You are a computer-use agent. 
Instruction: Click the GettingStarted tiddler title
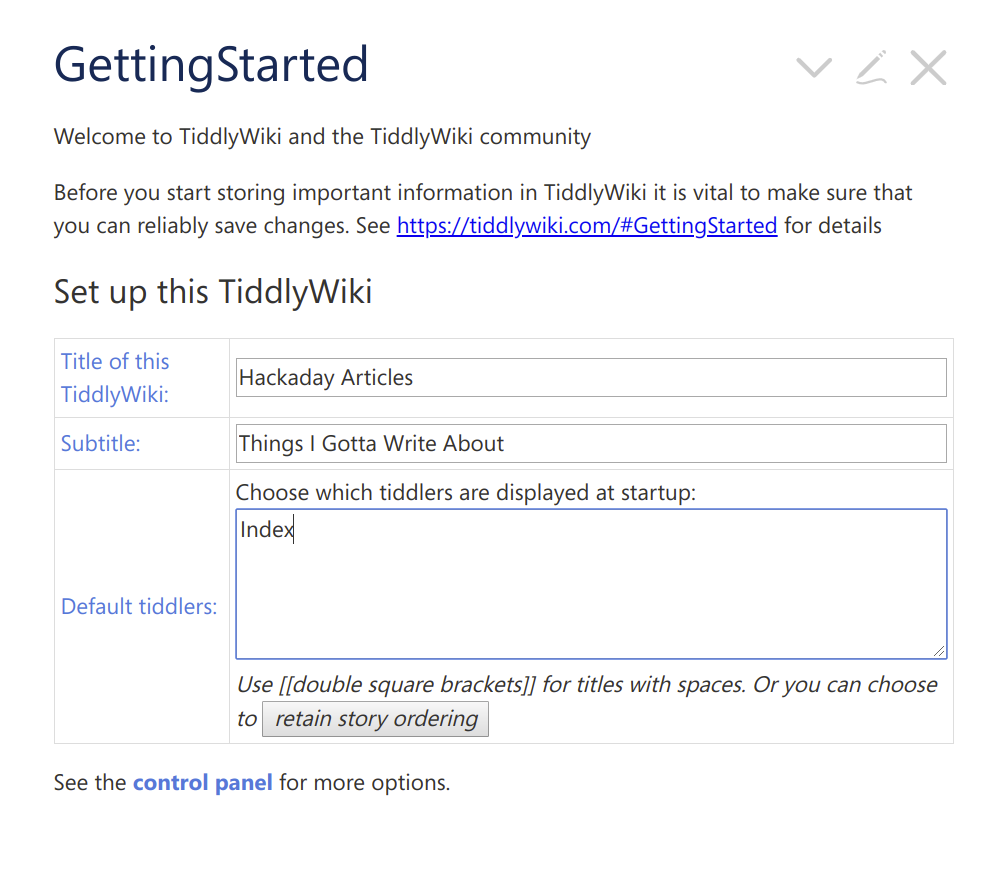[211, 64]
